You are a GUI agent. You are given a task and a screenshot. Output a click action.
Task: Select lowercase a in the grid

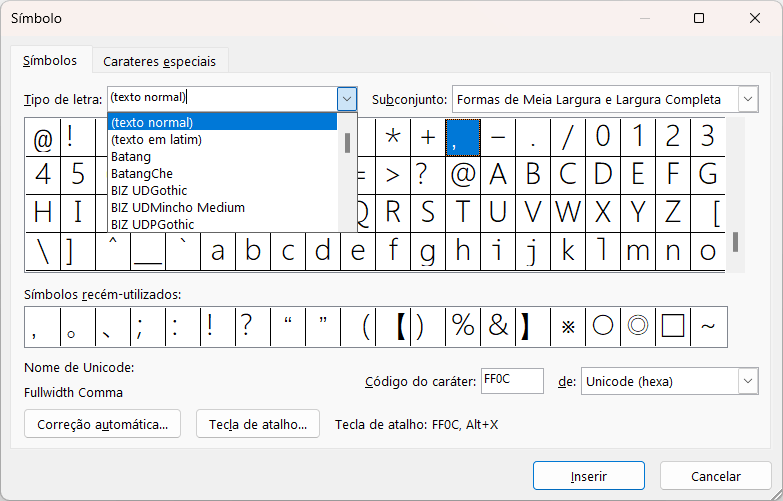pyautogui.click(x=218, y=251)
